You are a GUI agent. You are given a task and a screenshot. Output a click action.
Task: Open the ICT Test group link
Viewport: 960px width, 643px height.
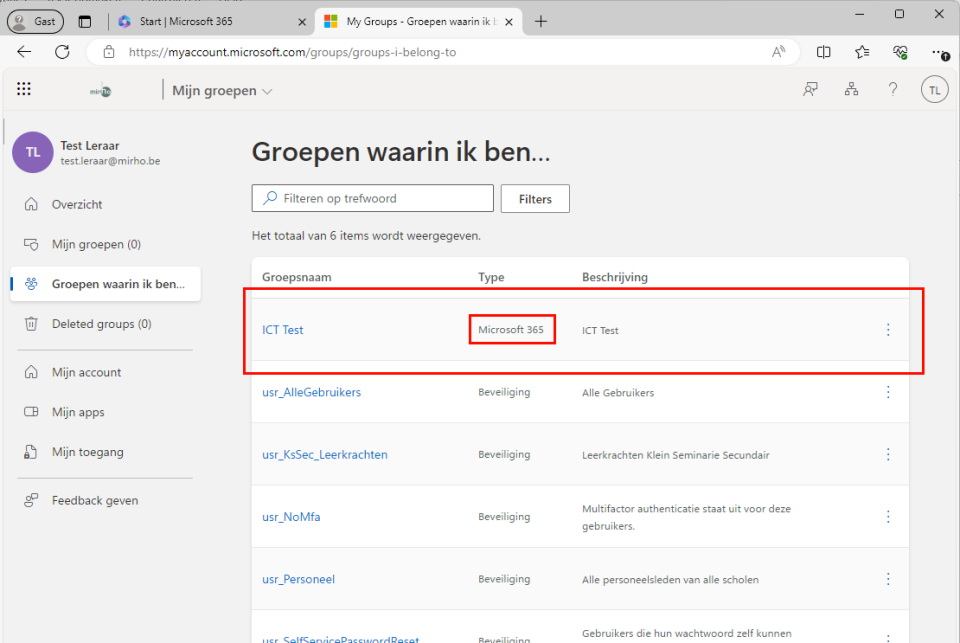coord(283,330)
